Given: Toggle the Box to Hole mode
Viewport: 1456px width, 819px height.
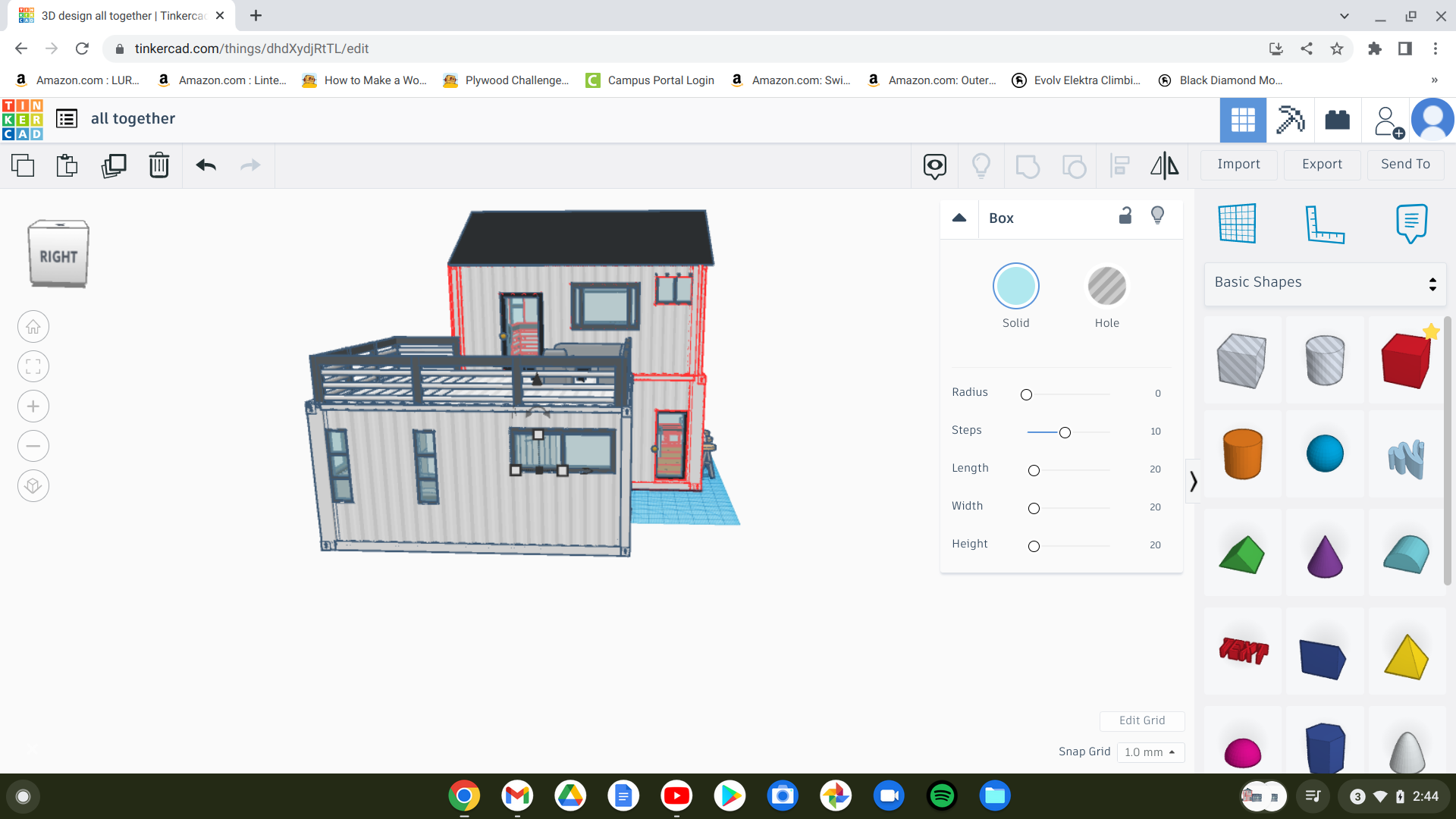Looking at the screenshot, I should coord(1106,286).
